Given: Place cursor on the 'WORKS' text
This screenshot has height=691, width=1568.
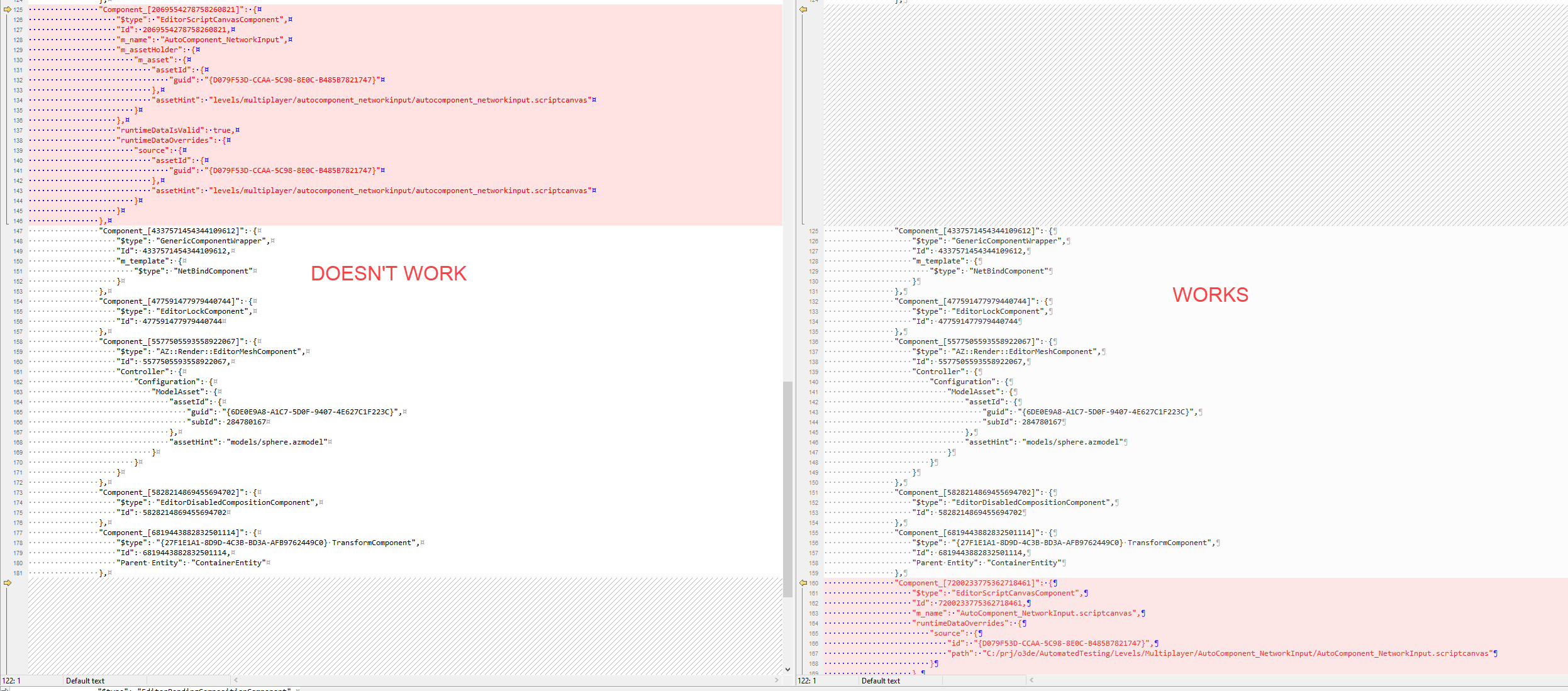Looking at the screenshot, I should coord(1210,295).
